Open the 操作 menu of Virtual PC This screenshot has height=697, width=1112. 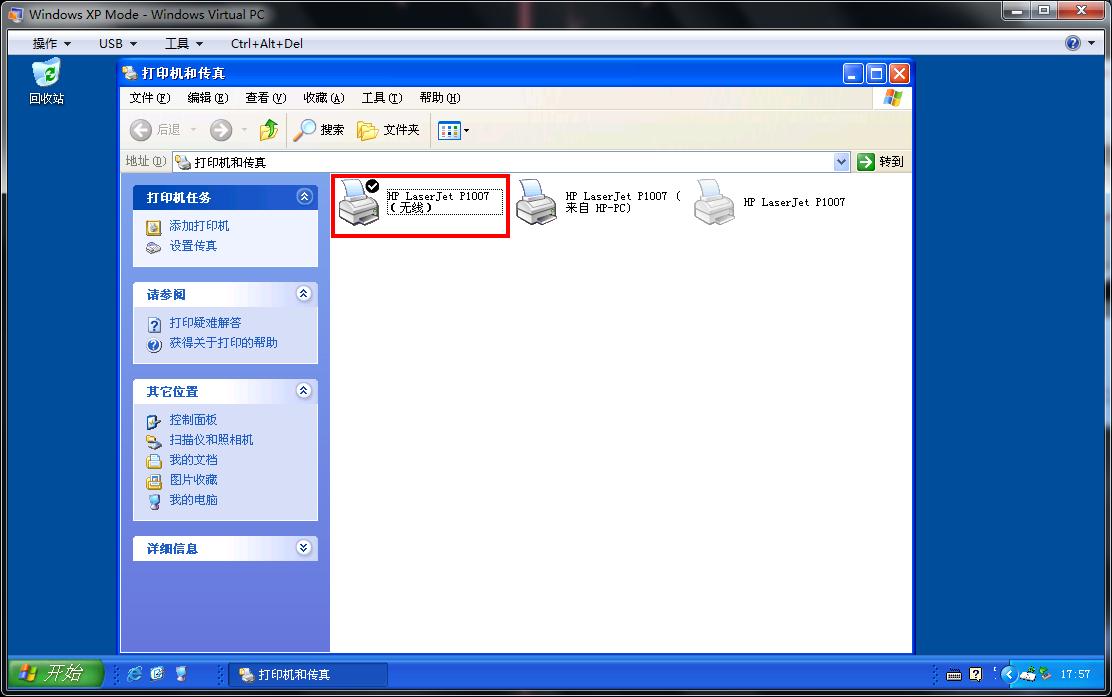coord(52,43)
